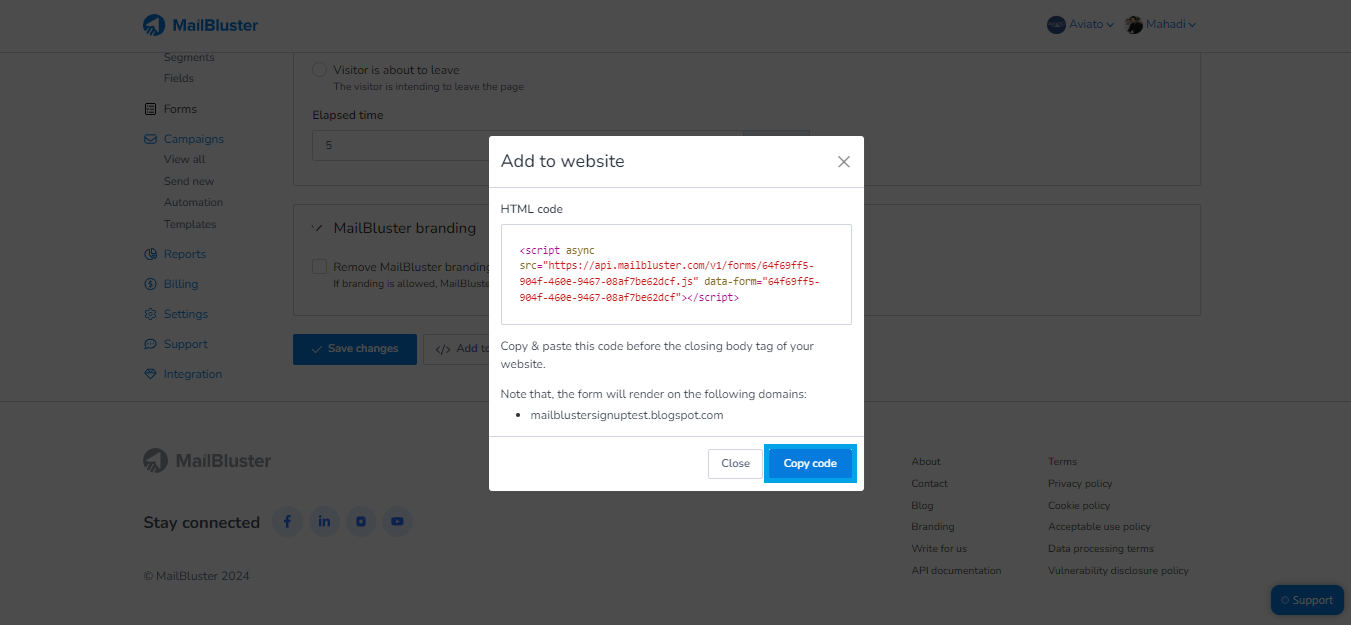This screenshot has height=625, width=1351.
Task: Open Segments in the sidebar
Action: coord(189,57)
